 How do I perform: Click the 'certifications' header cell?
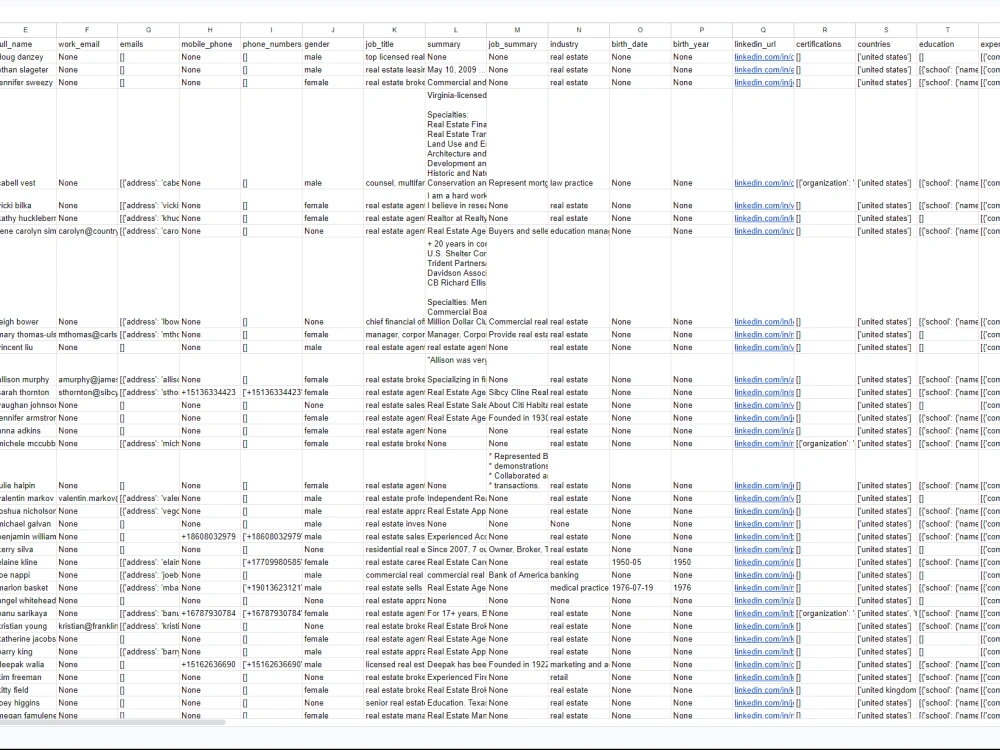pos(825,44)
